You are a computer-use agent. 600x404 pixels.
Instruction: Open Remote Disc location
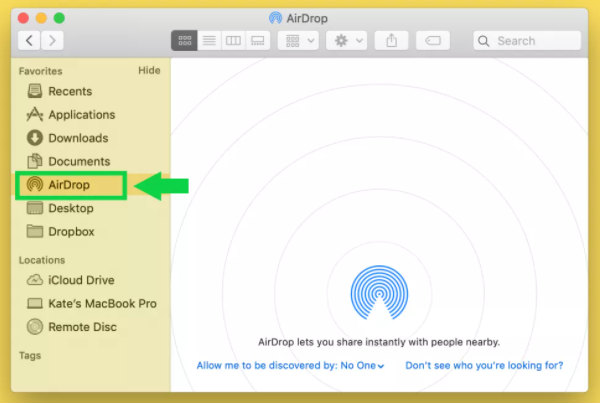[x=90, y=327]
